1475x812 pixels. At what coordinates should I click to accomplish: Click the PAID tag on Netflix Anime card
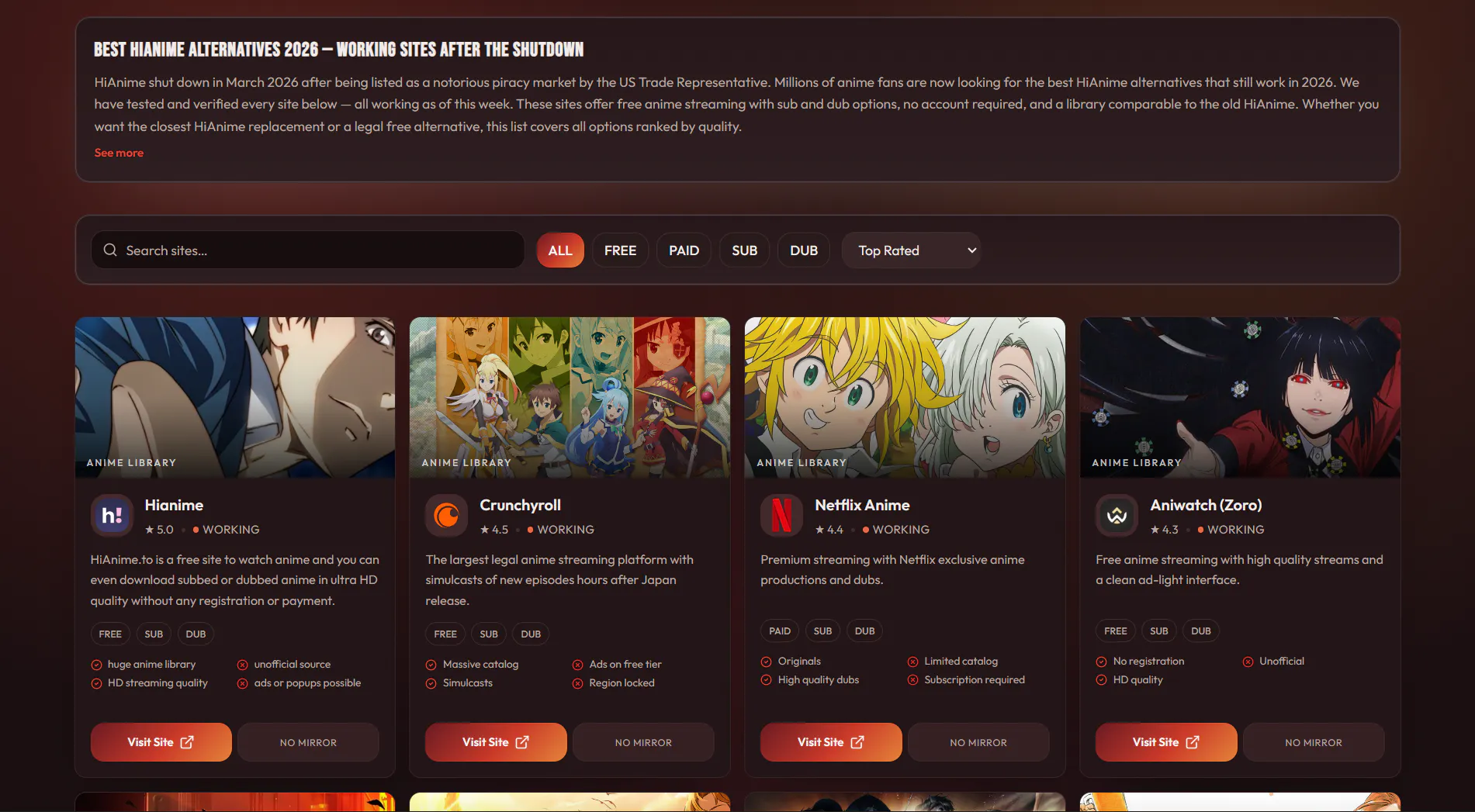point(780,631)
